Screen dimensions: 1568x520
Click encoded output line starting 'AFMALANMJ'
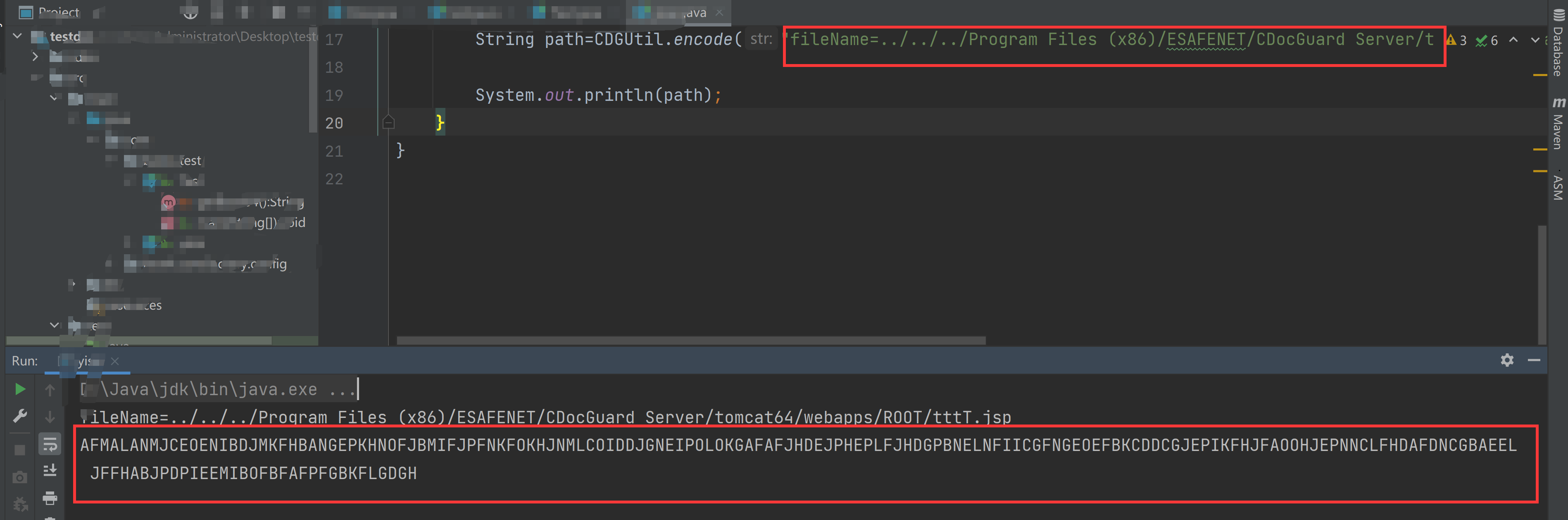tap(798, 445)
